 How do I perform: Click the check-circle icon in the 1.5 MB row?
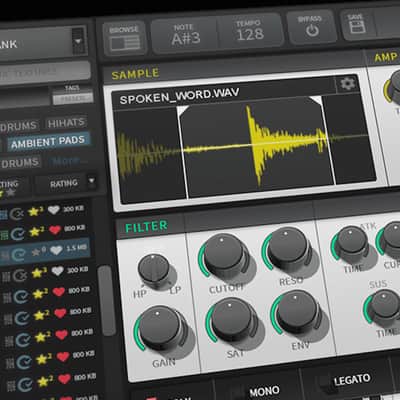point(18,255)
